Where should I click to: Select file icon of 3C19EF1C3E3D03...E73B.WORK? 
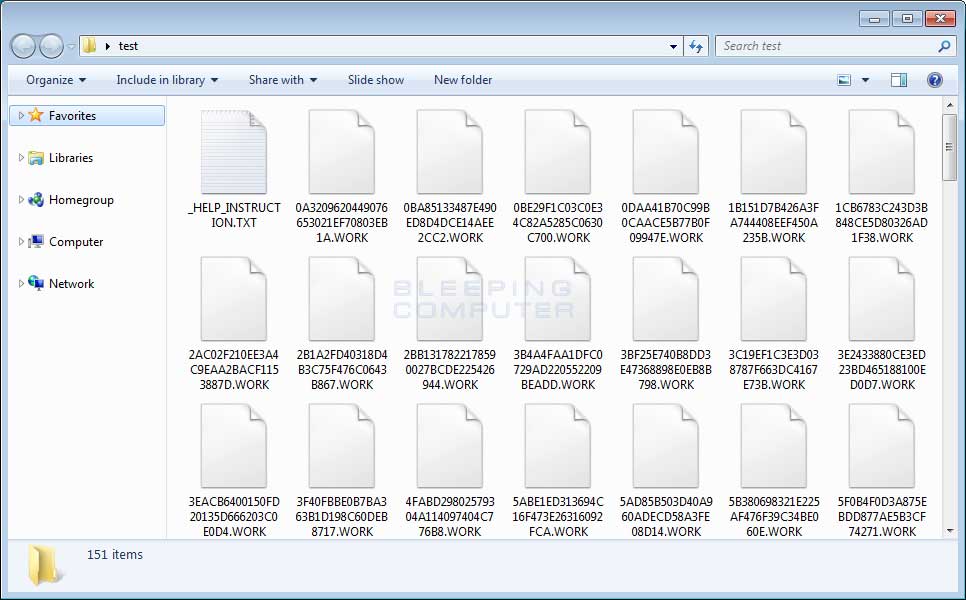click(x=774, y=299)
